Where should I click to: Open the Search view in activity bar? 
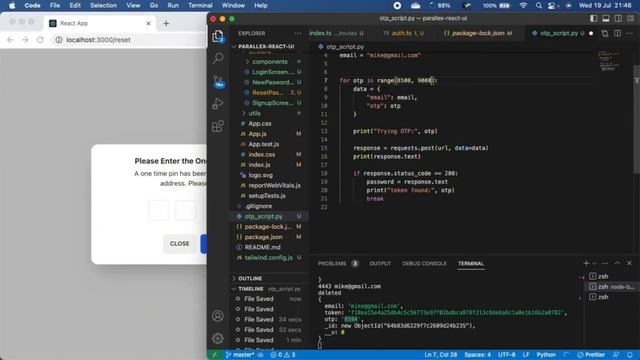click(x=218, y=58)
